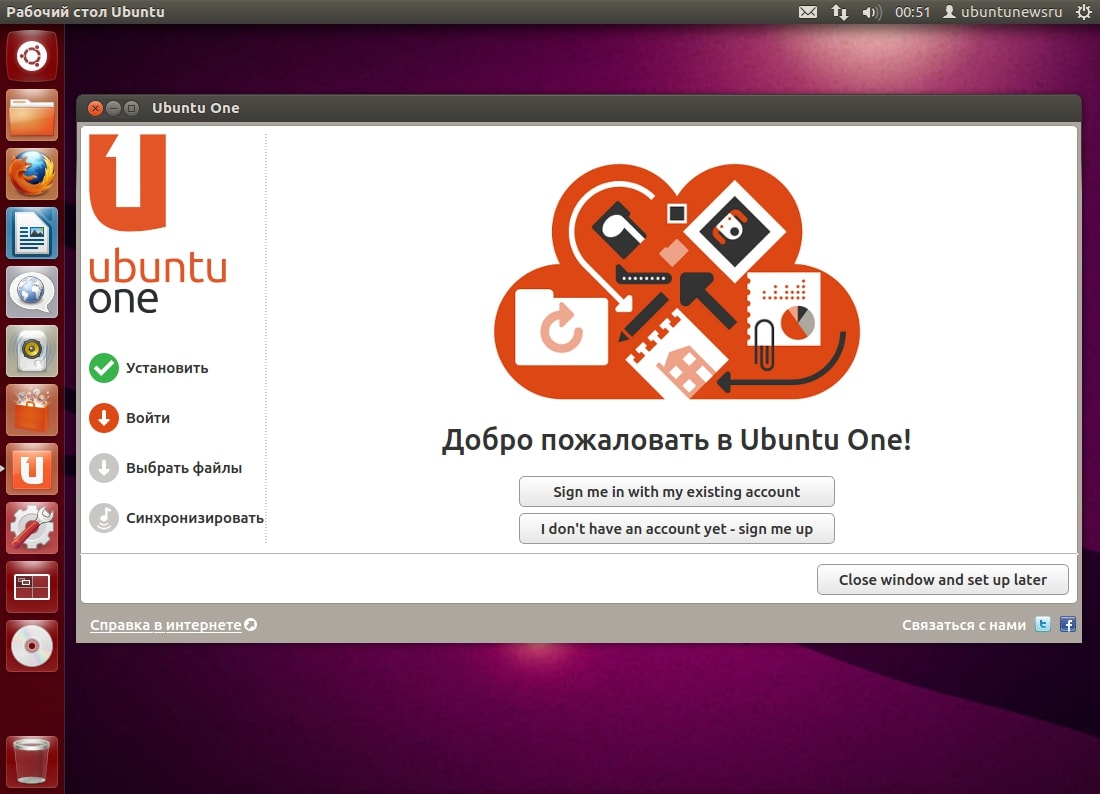The image size is (1100, 794).
Task: Open the Ubuntu One Facebook page icon
Action: (x=1068, y=624)
